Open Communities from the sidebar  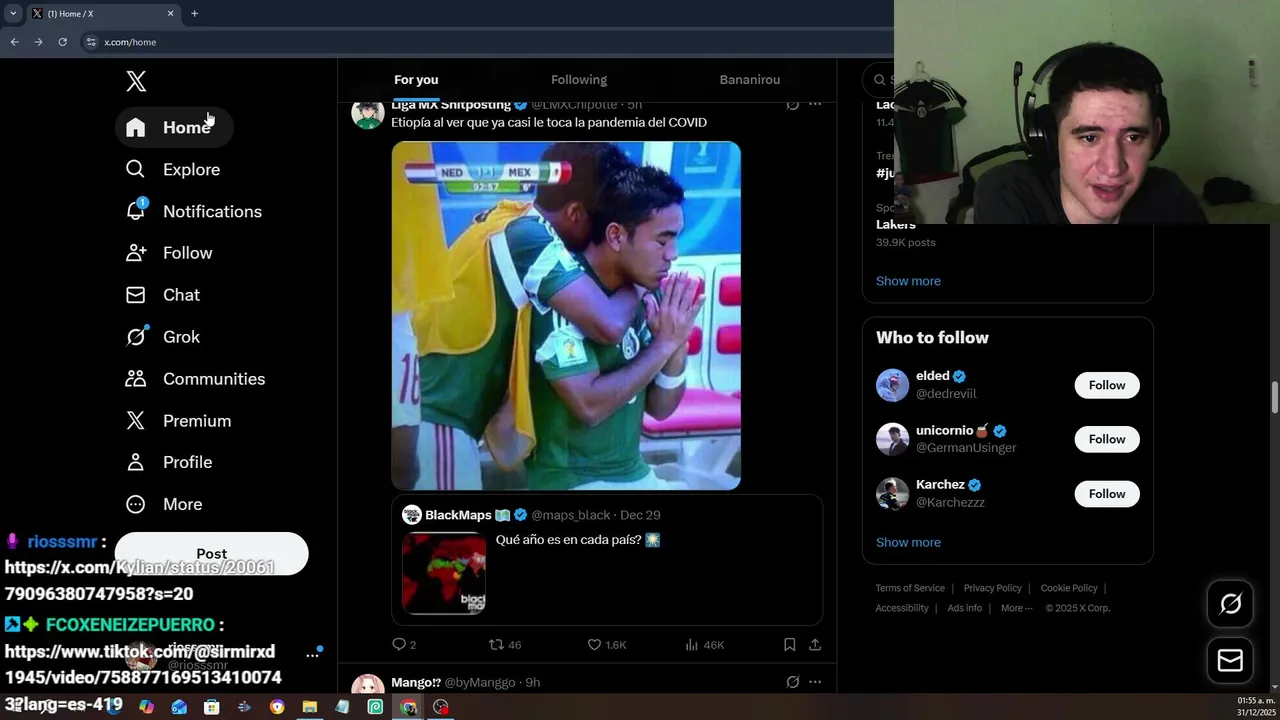point(195,379)
